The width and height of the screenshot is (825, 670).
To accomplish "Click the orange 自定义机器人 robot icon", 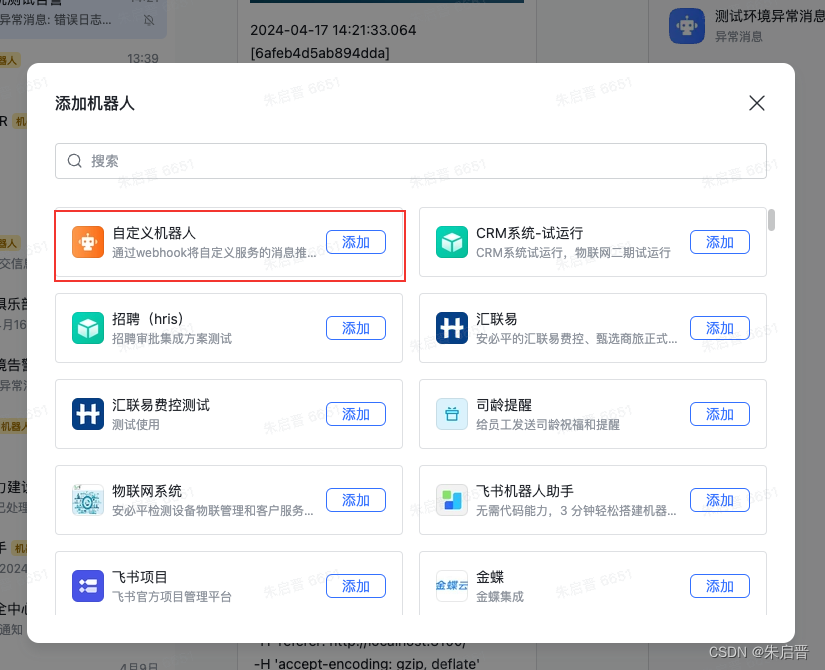I will click(88, 242).
